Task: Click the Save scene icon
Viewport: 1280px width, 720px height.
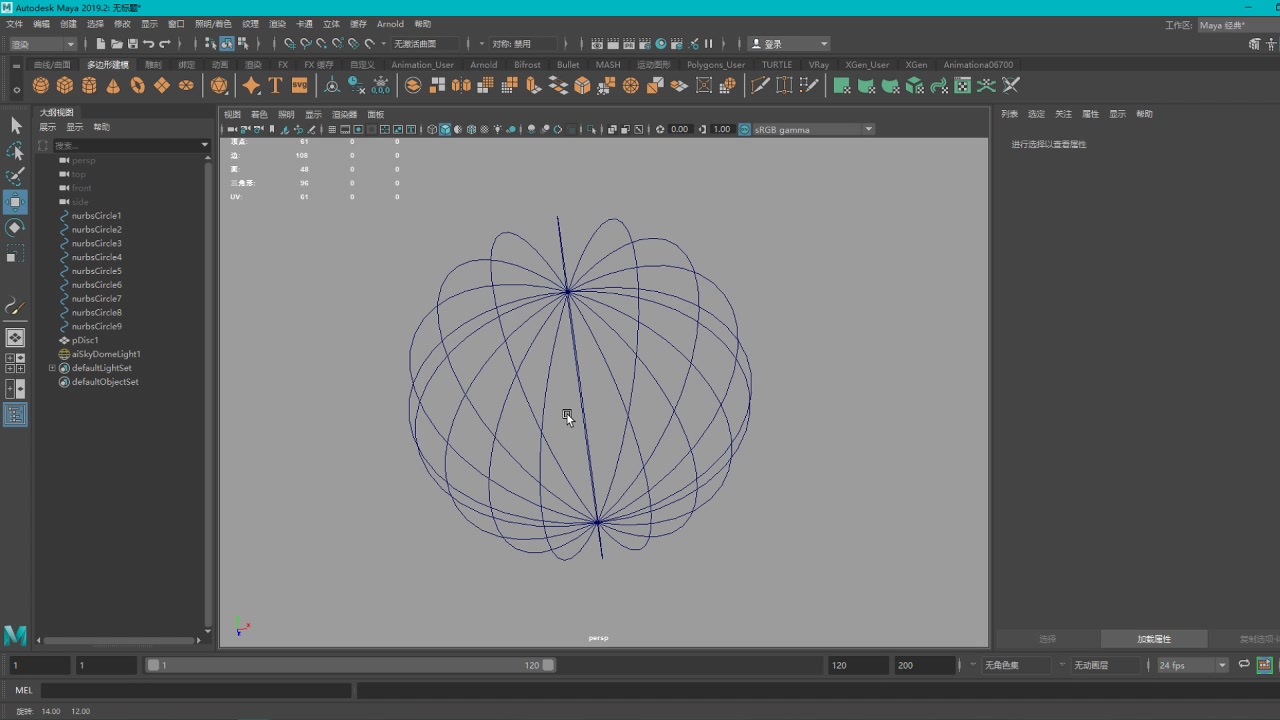Action: (x=133, y=44)
